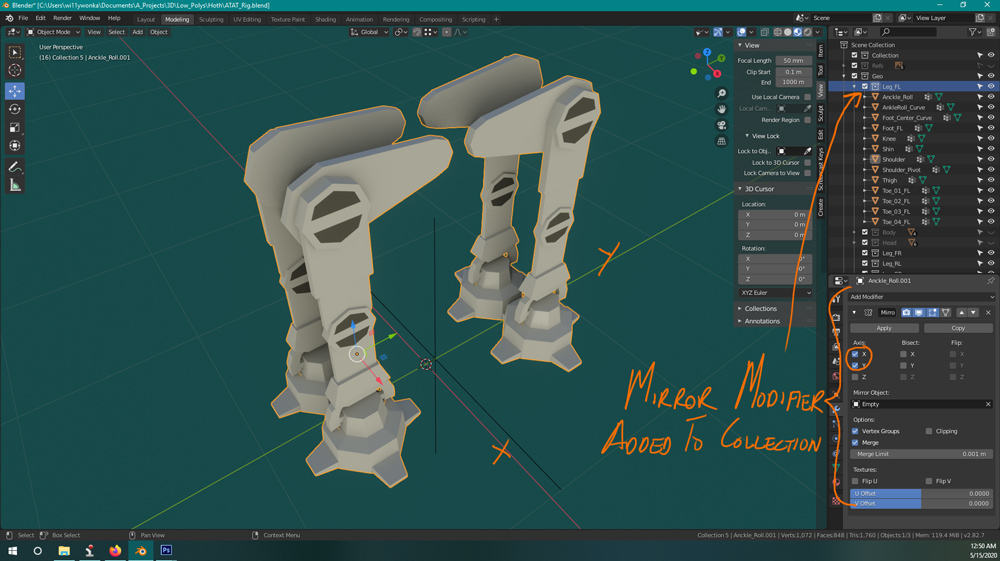1000x561 pixels.
Task: Enable the Flip U texture checkbox
Action: [855, 481]
